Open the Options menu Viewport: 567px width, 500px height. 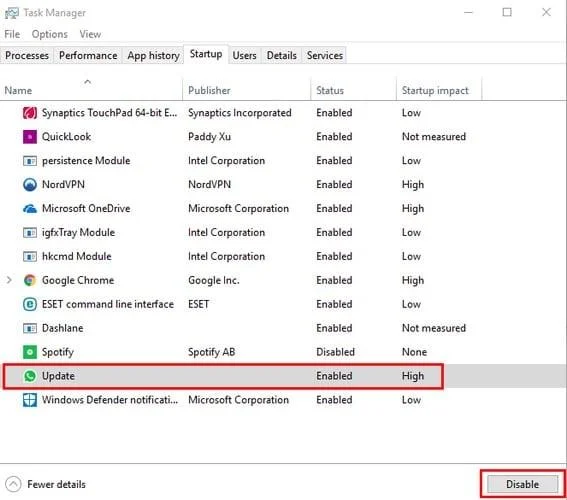[x=50, y=34]
